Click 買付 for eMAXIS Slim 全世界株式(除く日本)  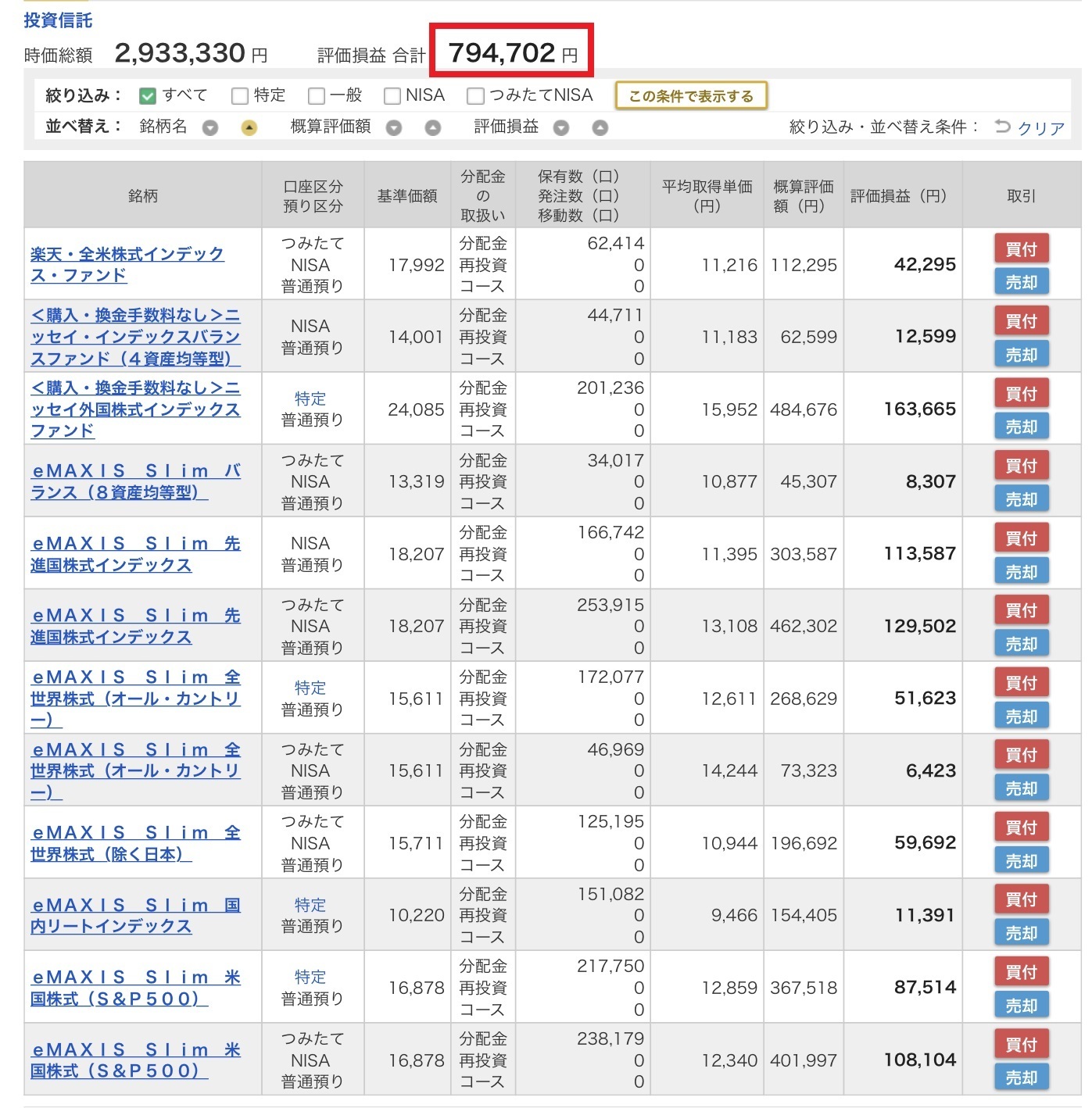(x=1021, y=827)
